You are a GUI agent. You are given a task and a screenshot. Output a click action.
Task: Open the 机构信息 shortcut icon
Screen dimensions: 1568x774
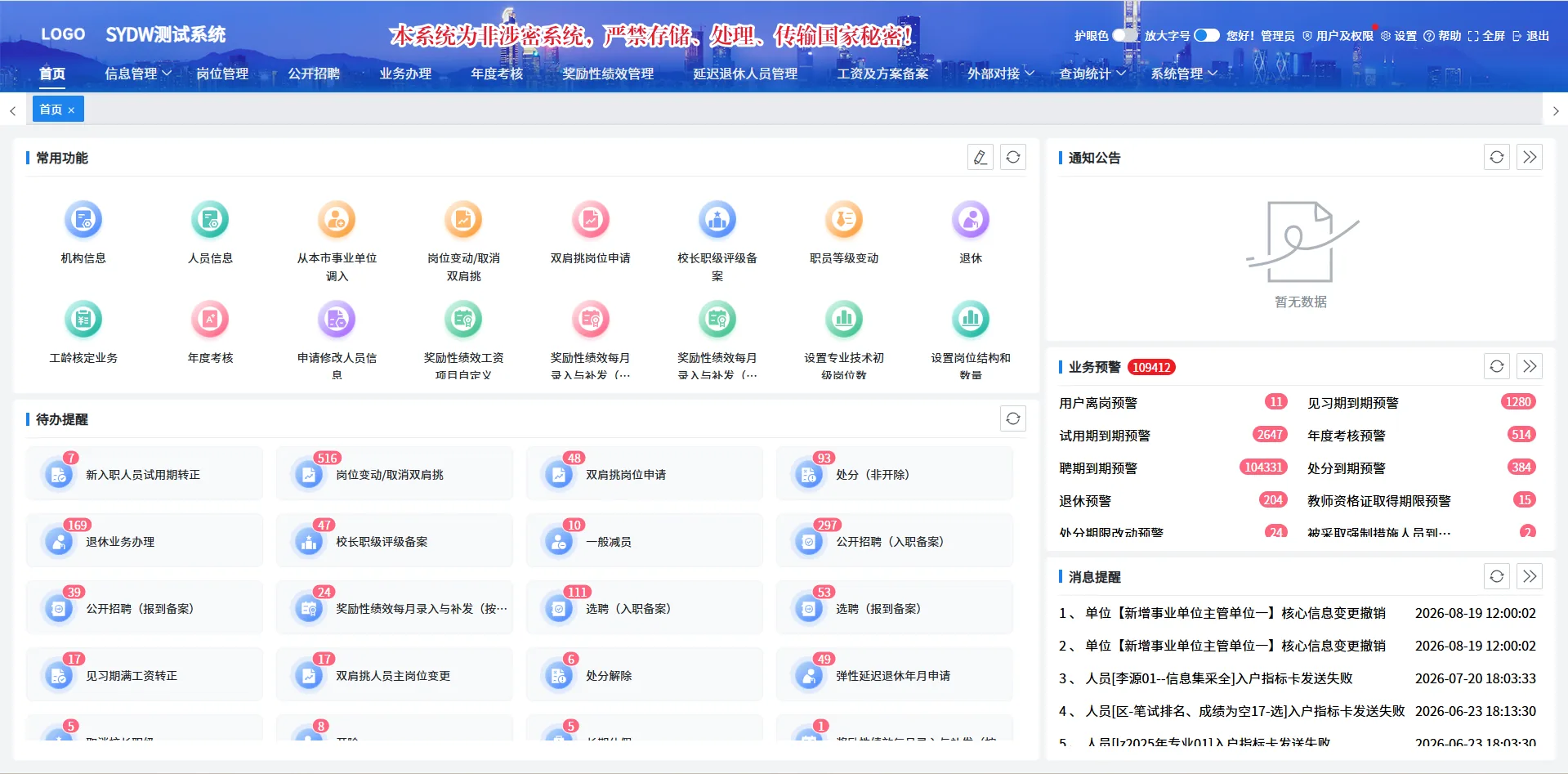coord(83,219)
